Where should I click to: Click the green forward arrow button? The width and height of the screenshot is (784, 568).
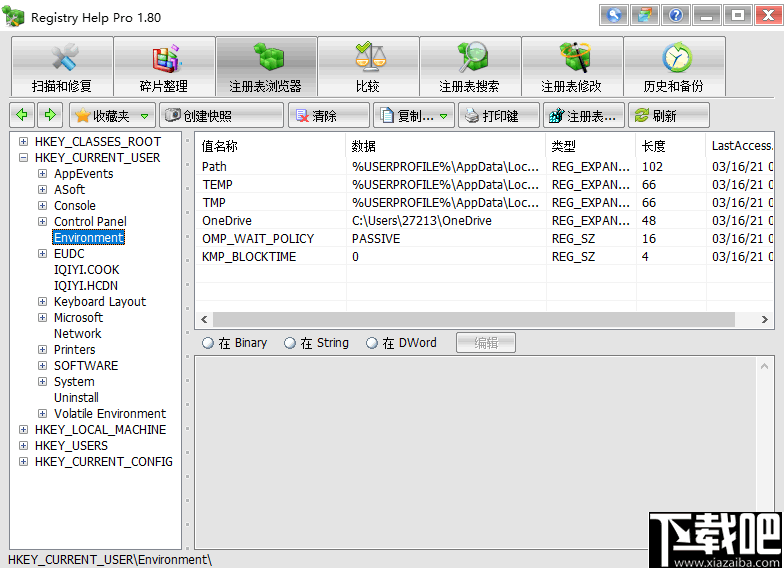[x=50, y=115]
